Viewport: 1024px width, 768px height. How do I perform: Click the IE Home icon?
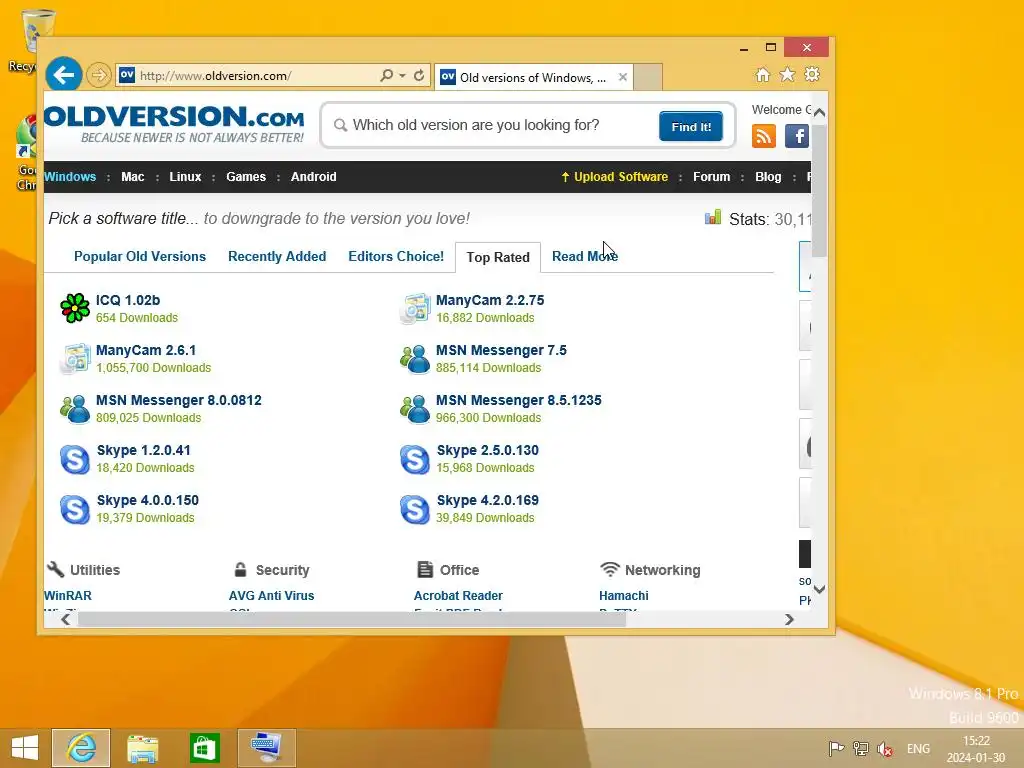click(x=763, y=74)
